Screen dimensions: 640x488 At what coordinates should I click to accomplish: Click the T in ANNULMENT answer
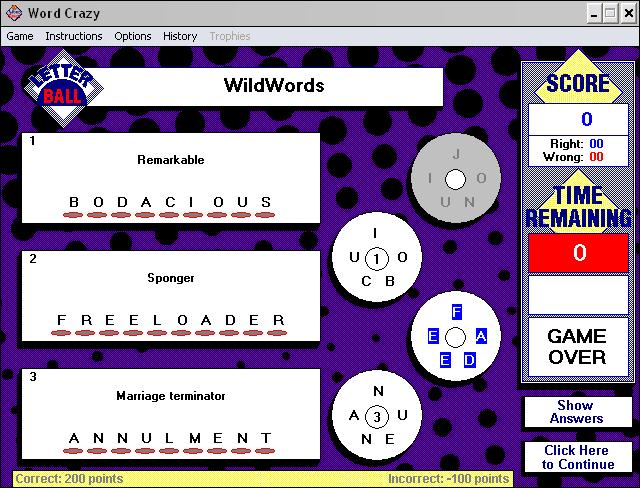click(266, 438)
